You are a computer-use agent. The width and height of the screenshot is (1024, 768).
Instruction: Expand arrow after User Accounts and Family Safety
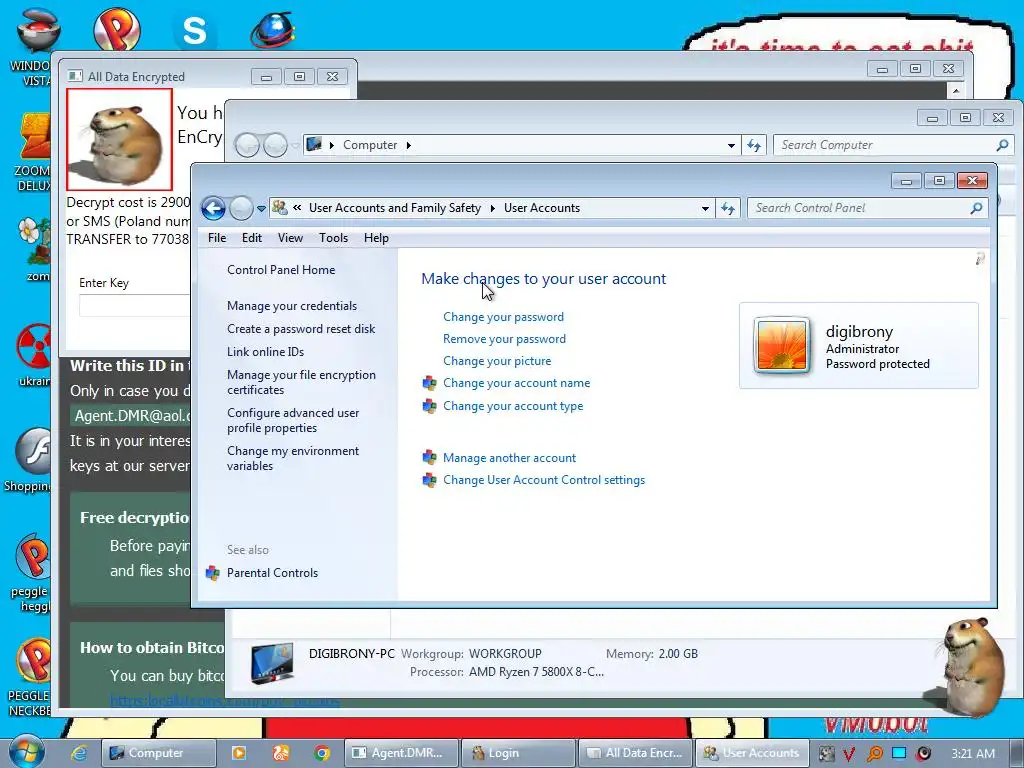pyautogui.click(x=492, y=208)
